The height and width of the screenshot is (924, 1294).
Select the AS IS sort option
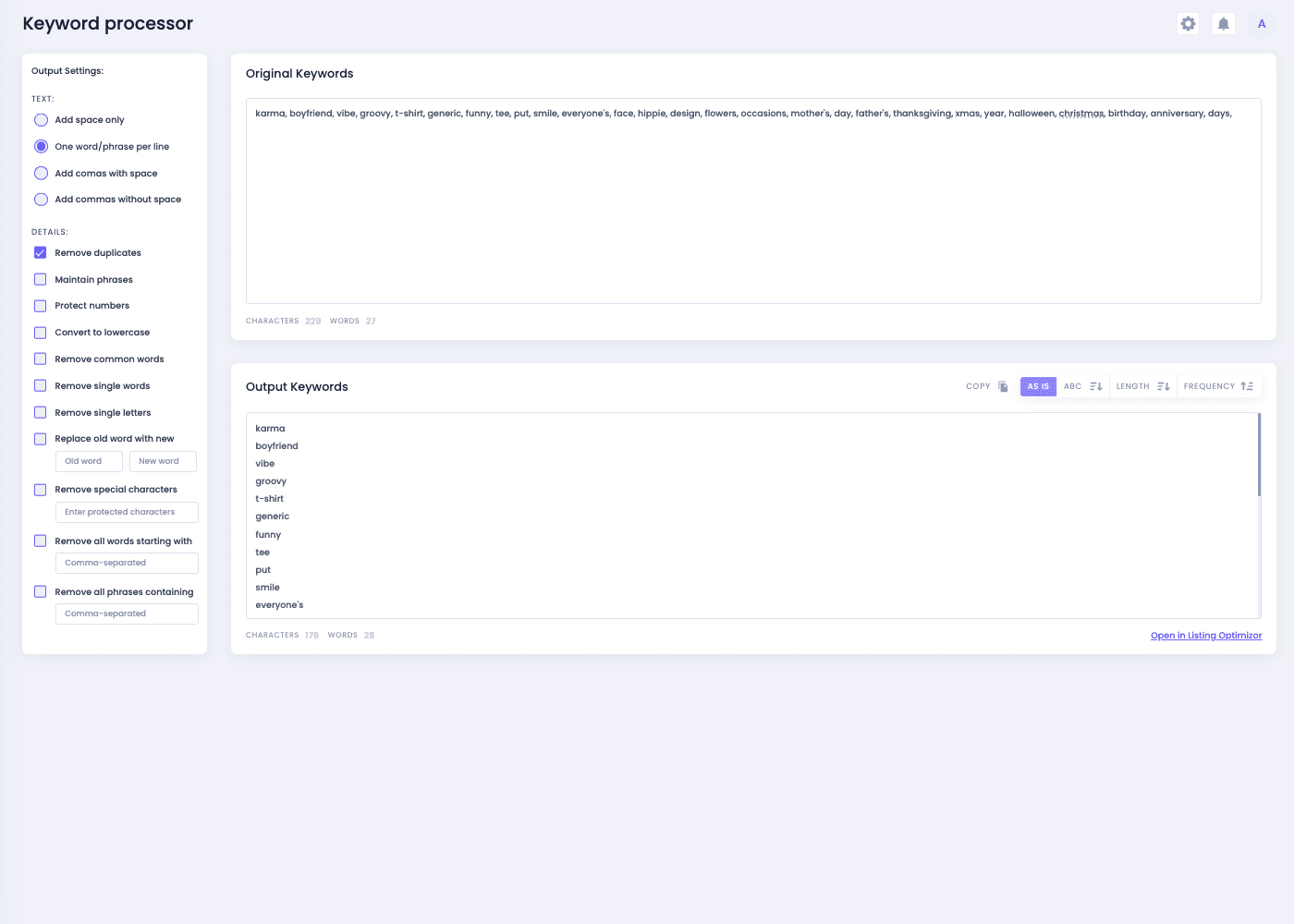point(1038,386)
